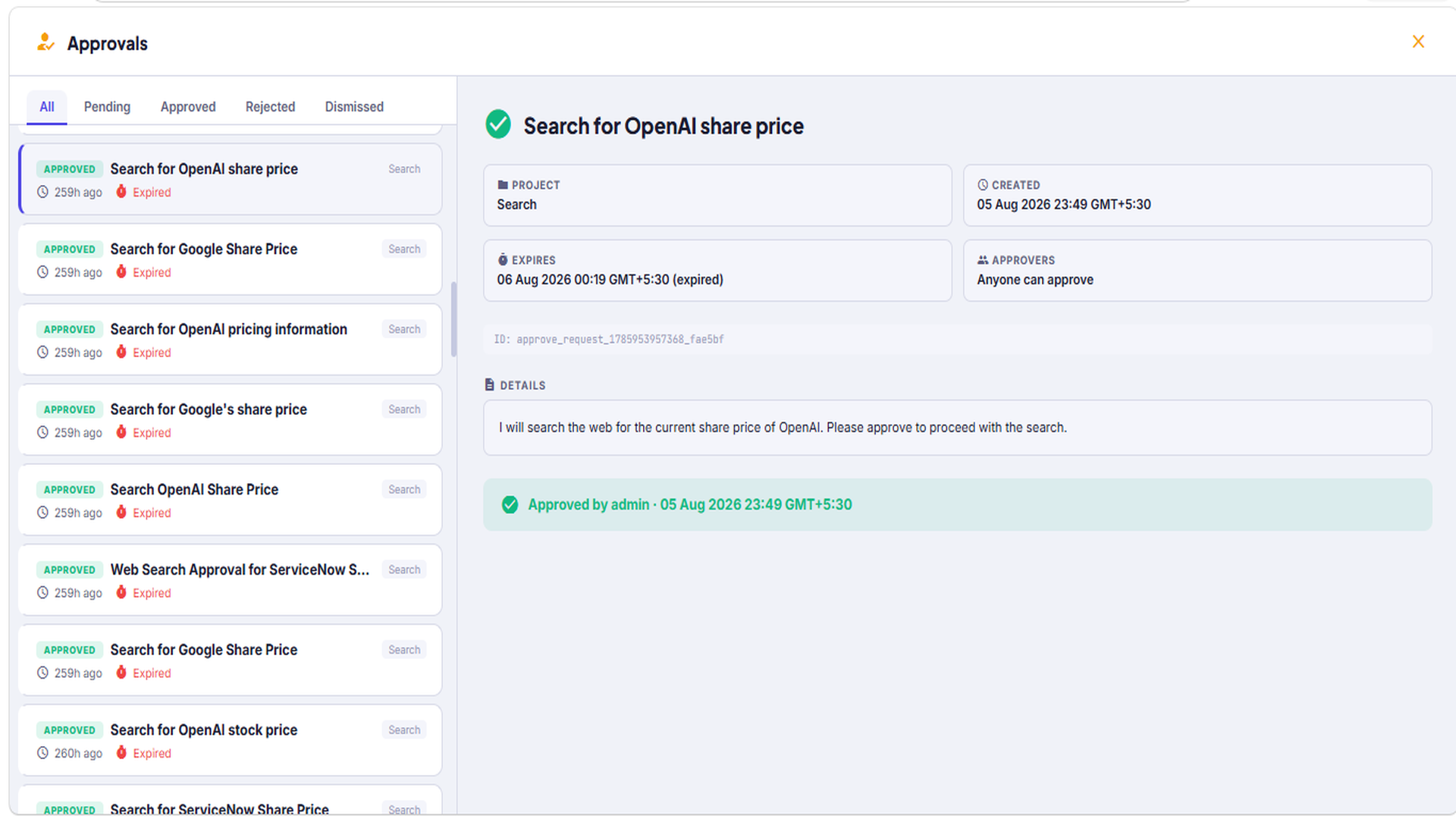1456x819 pixels.
Task: Select Search OpenAI Share Price request
Action: click(x=231, y=500)
